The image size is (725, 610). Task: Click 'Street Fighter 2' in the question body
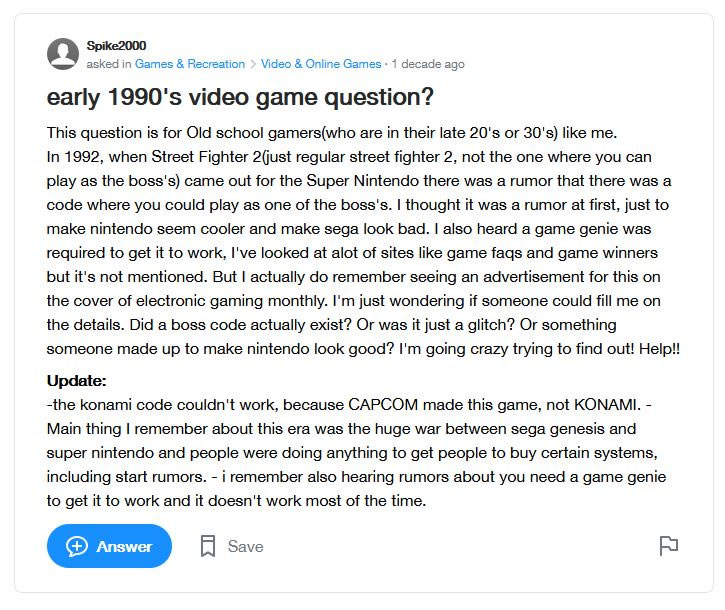coord(206,157)
